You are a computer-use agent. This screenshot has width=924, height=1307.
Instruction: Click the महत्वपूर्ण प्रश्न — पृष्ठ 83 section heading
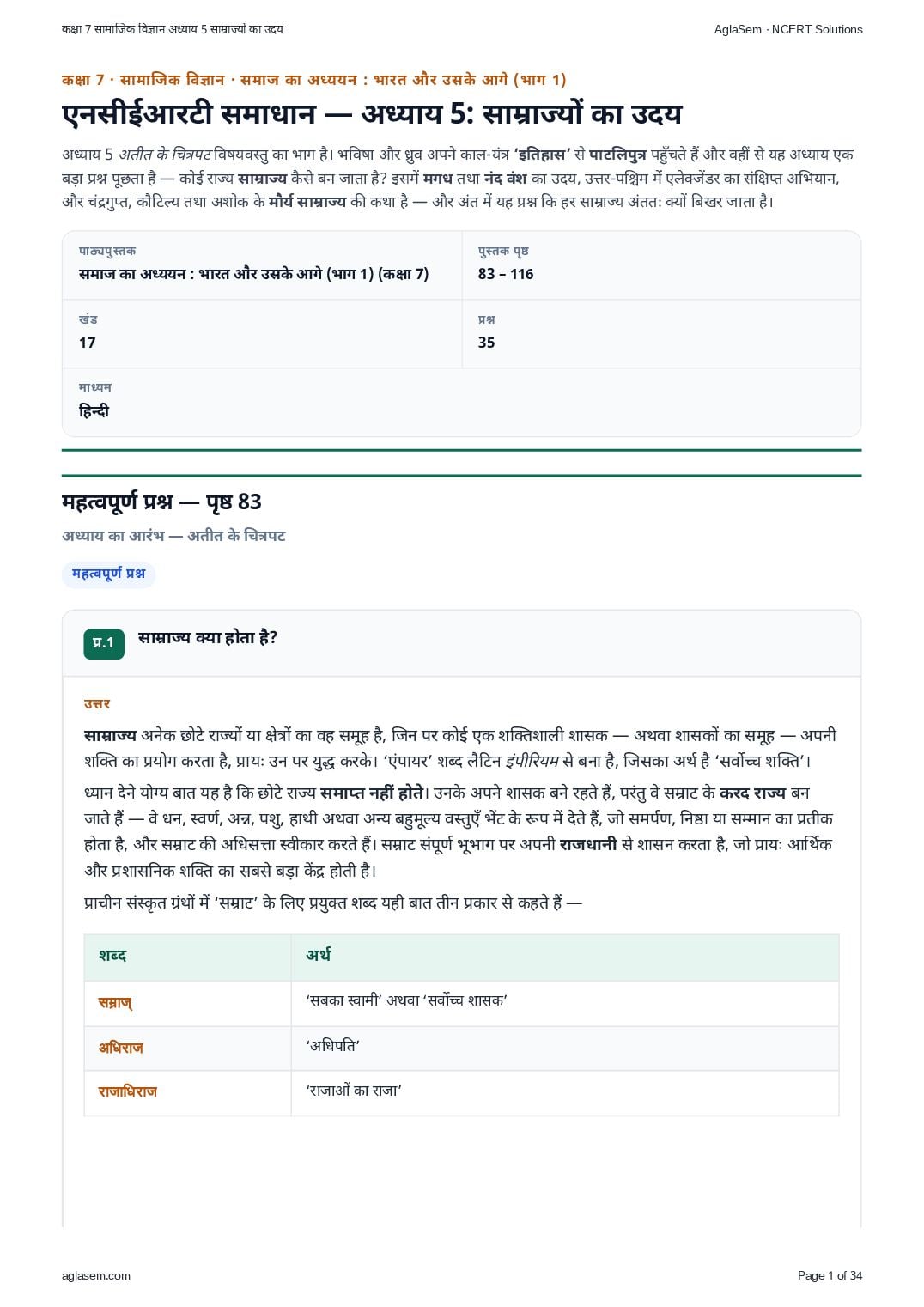(161, 502)
